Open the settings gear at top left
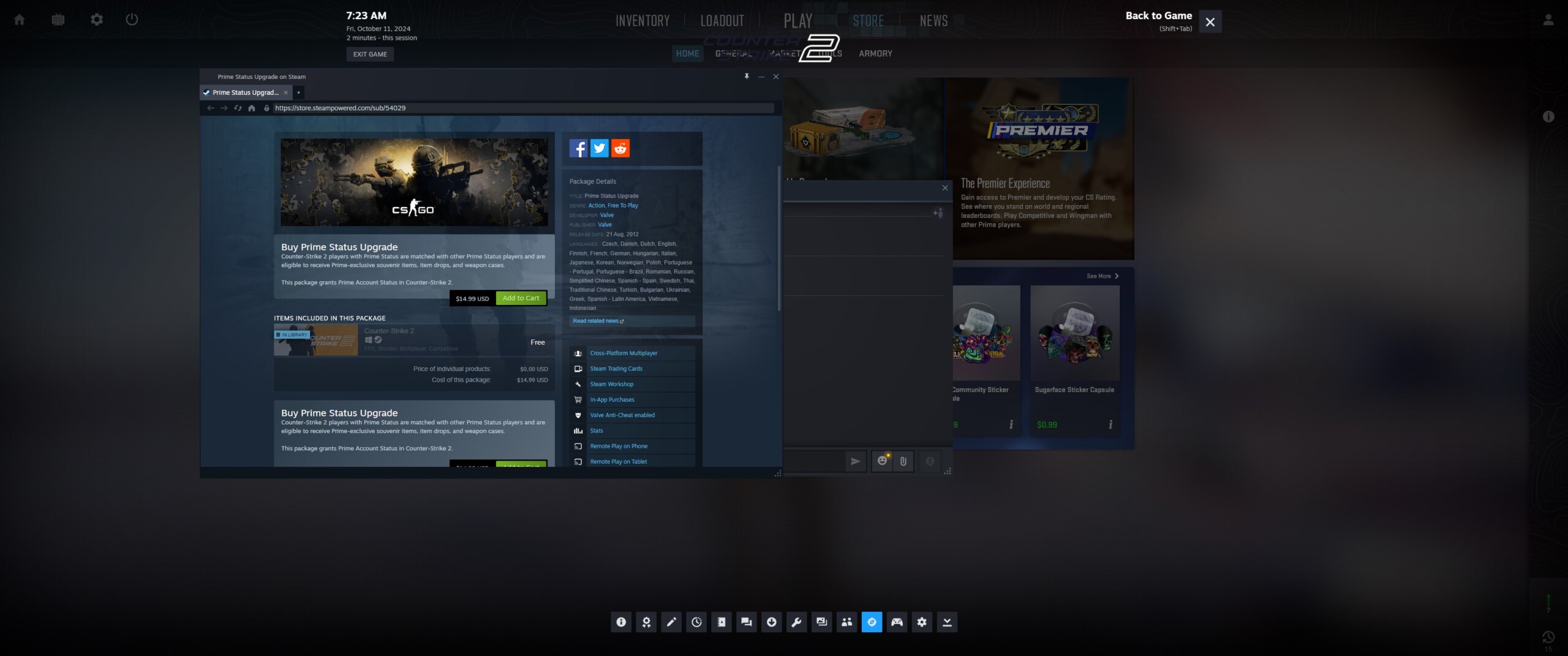Image resolution: width=1568 pixels, height=656 pixels. [97, 20]
